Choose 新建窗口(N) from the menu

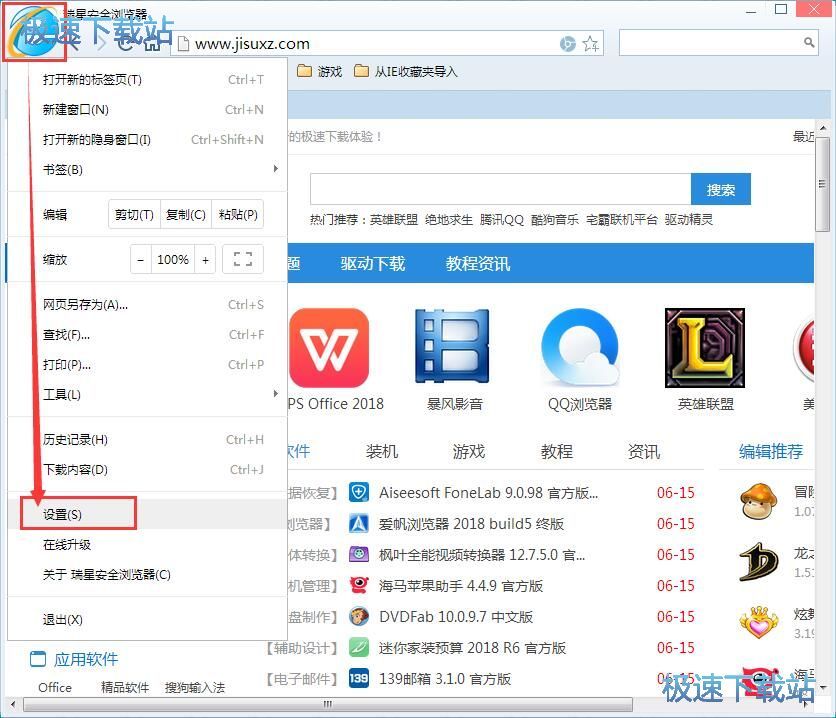[147, 109]
